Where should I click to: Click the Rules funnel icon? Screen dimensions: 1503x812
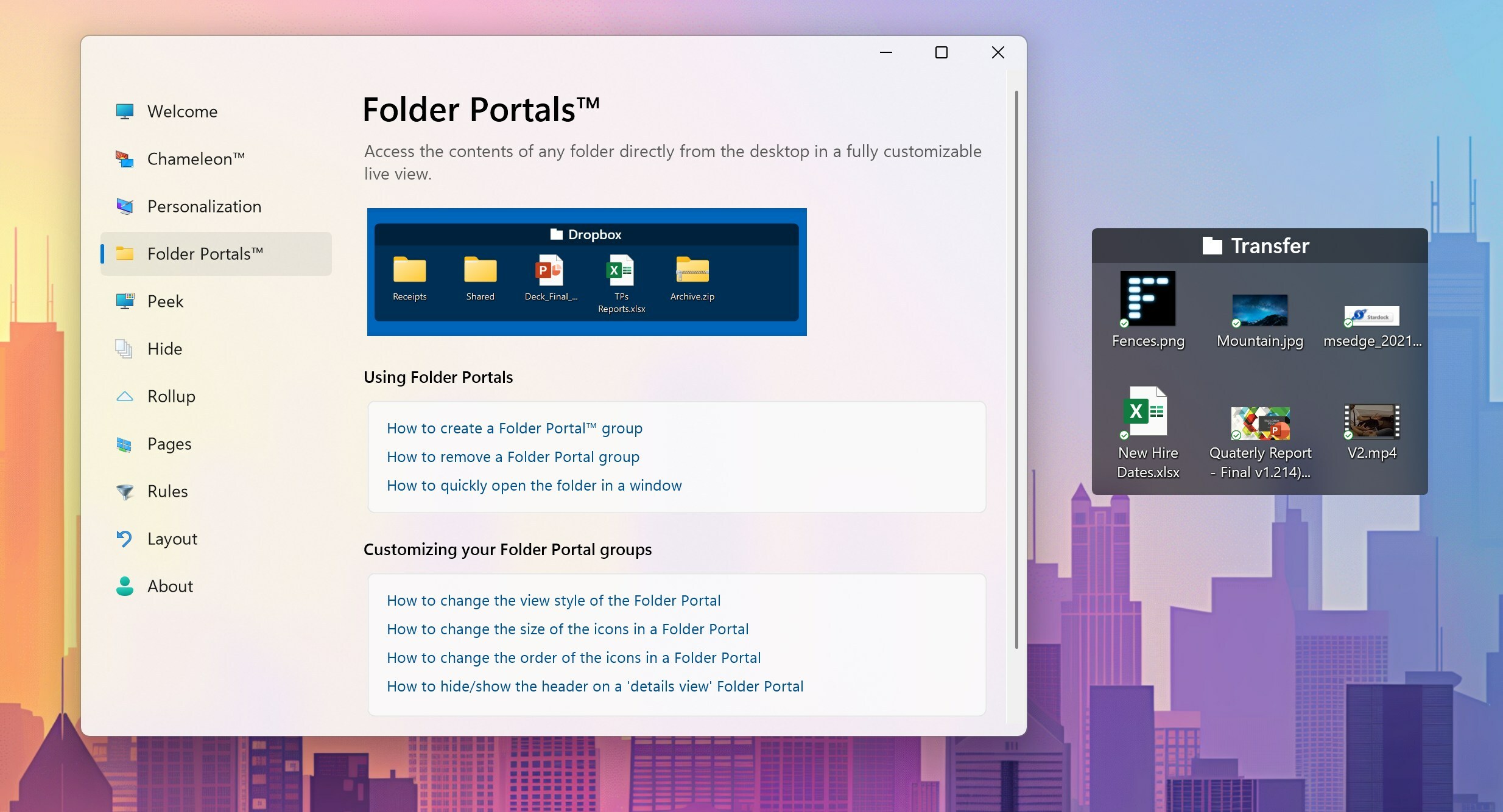[x=124, y=492]
